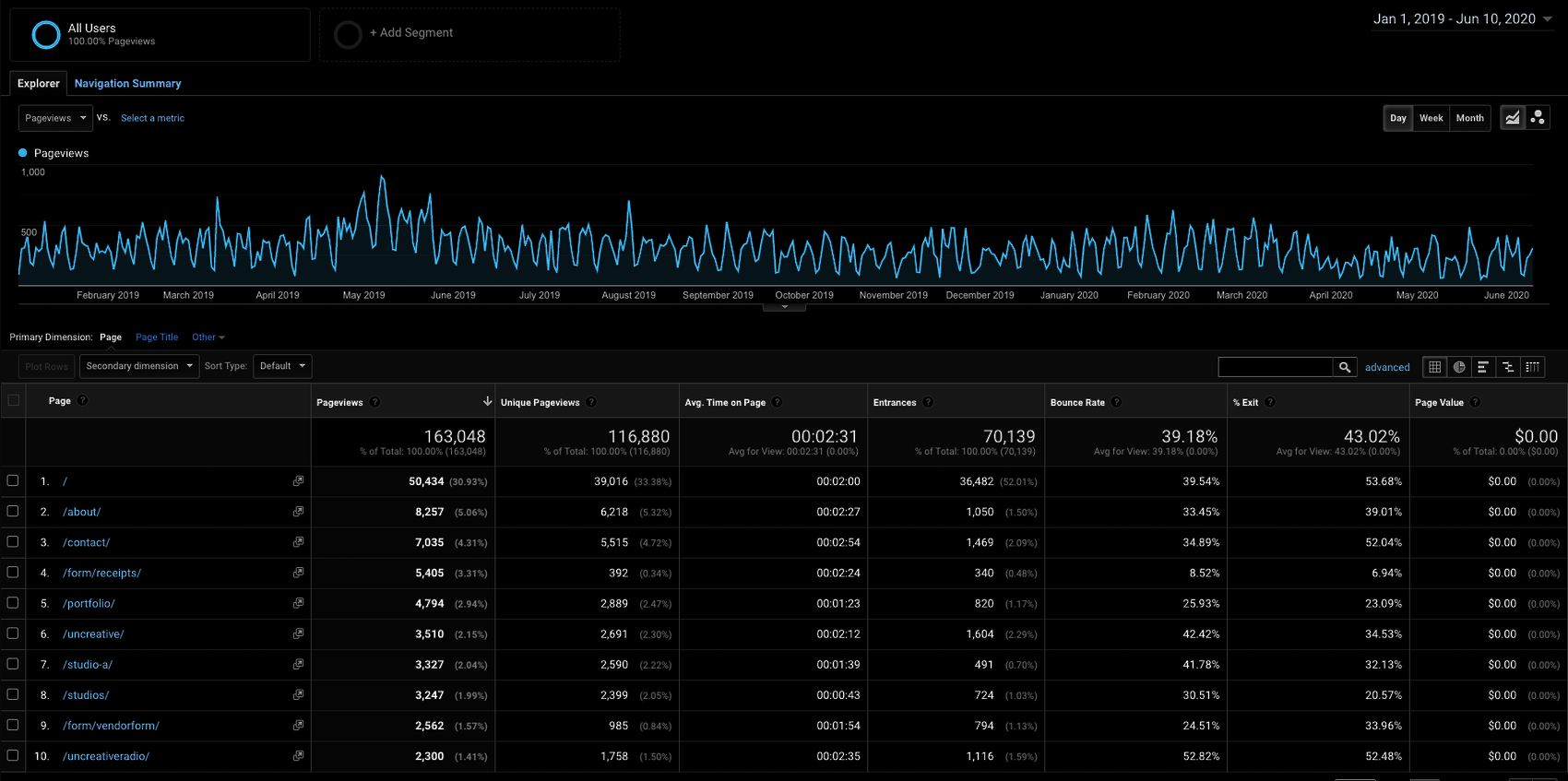Screen dimensions: 1568x781
Task: Open the /uncreativeradio/ page link
Action: click(106, 756)
